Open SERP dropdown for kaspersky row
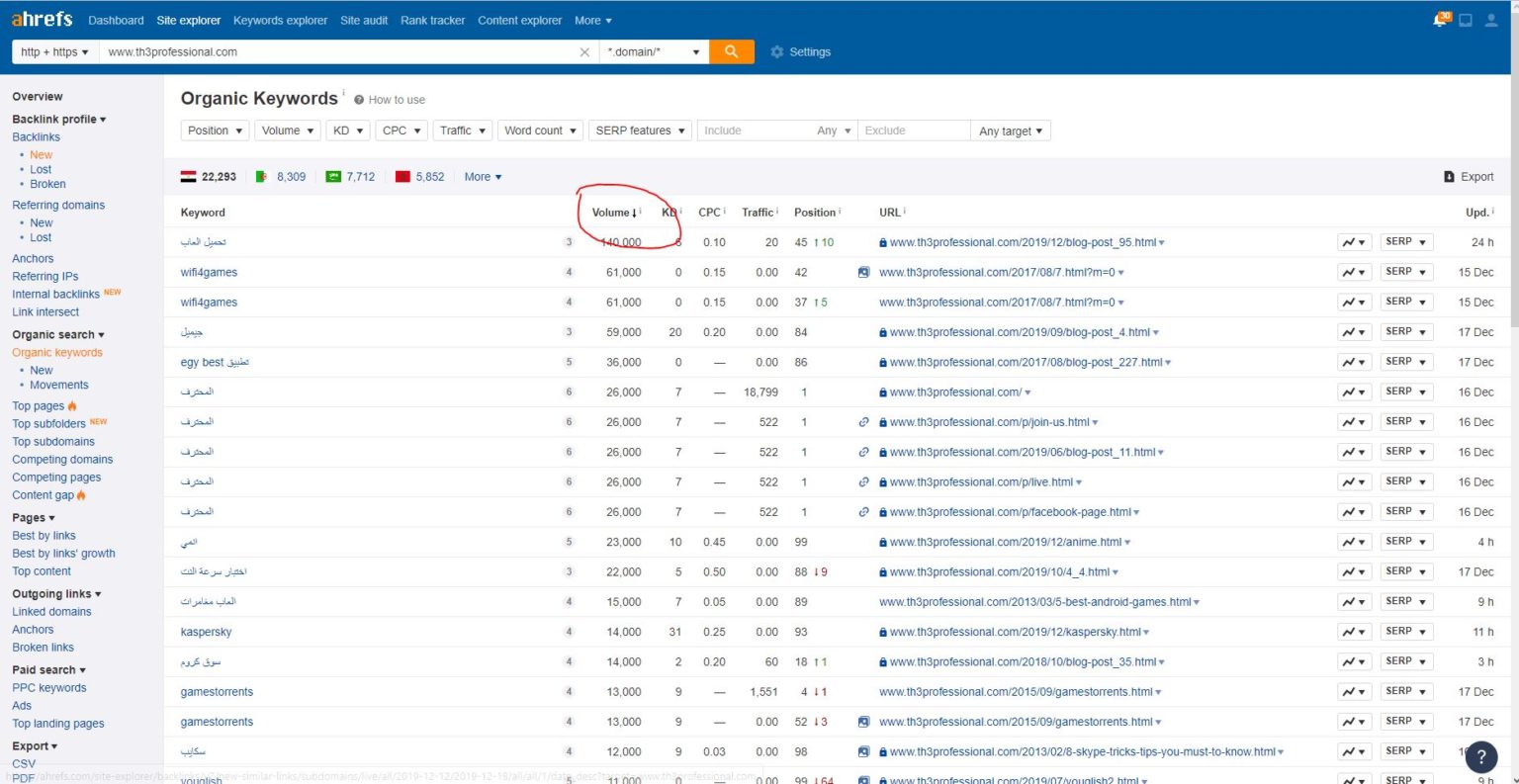This screenshot has height=784, width=1519. (1406, 632)
